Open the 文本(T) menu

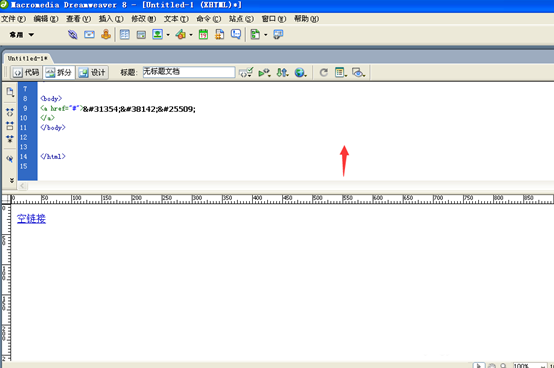point(176,19)
